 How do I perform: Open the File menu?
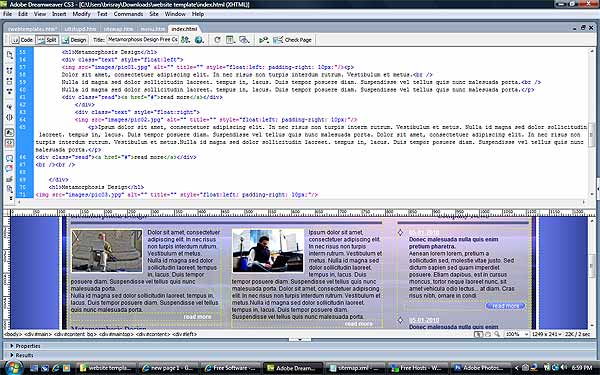point(7,14)
